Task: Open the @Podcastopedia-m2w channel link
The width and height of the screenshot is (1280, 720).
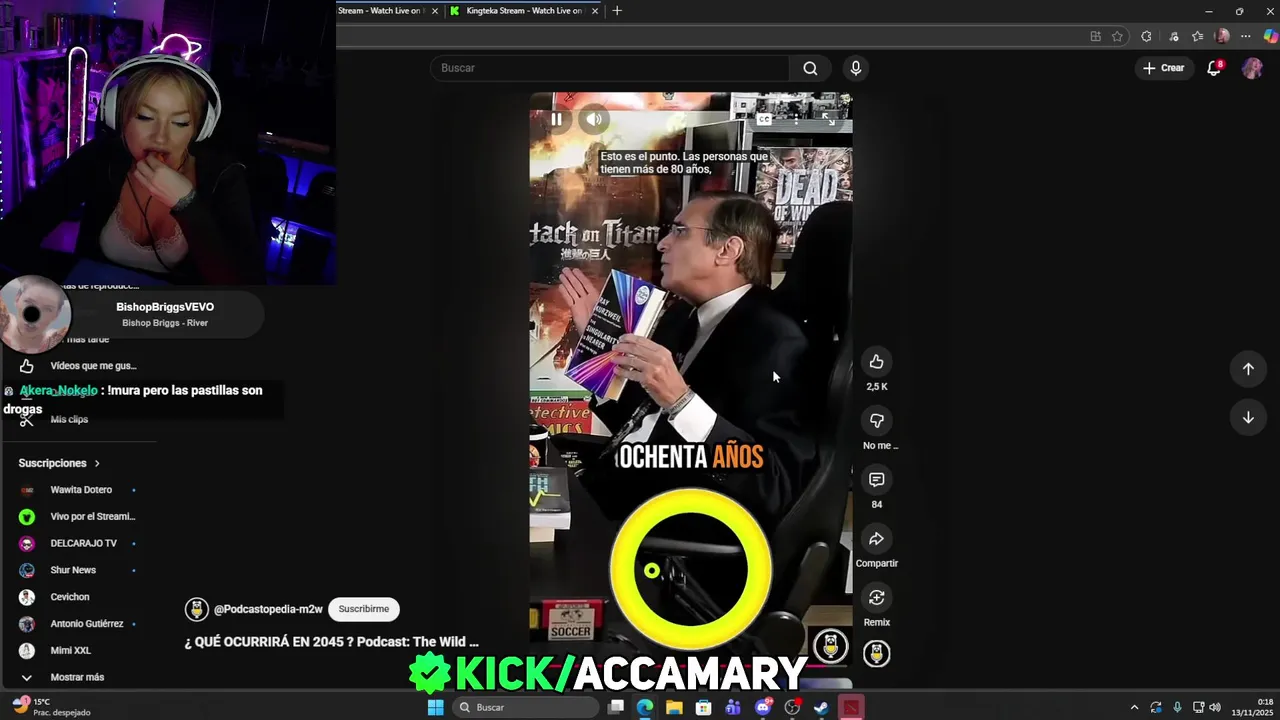Action: click(x=268, y=609)
